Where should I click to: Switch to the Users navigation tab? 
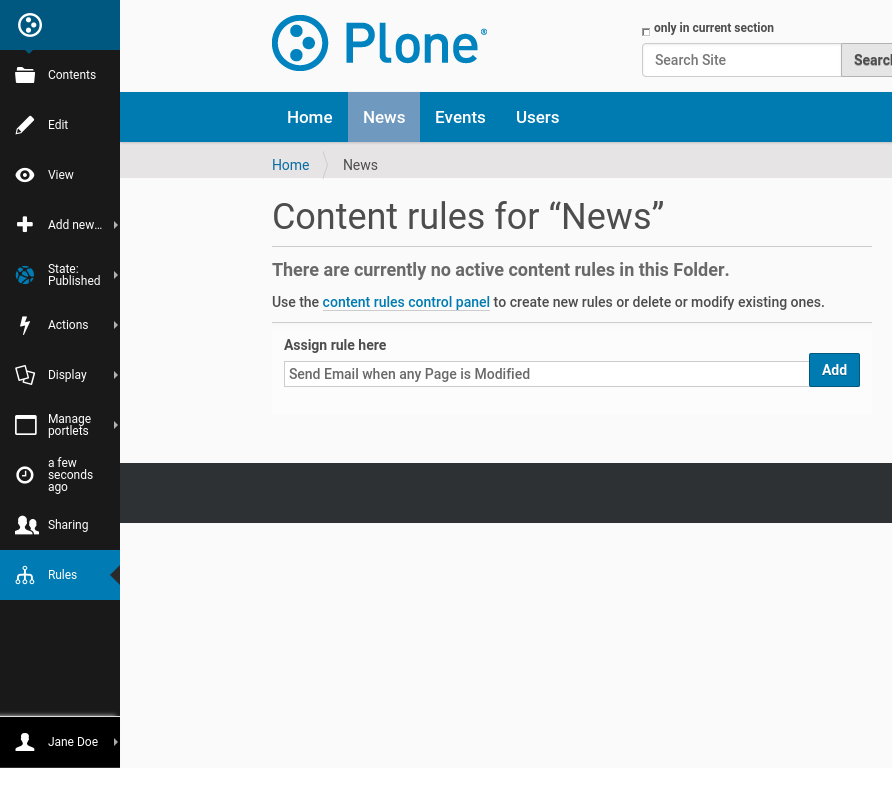tap(537, 117)
